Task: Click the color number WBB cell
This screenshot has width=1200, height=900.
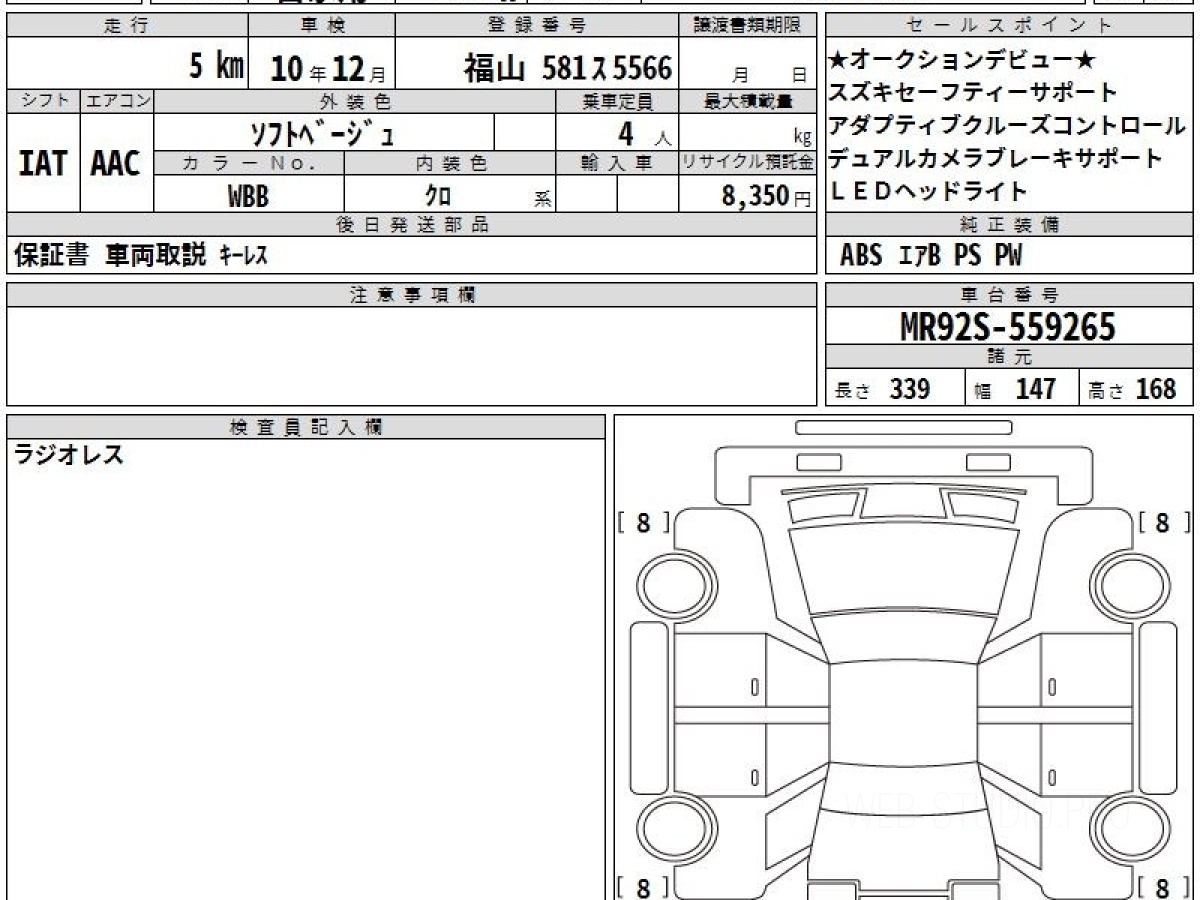Action: point(248,196)
